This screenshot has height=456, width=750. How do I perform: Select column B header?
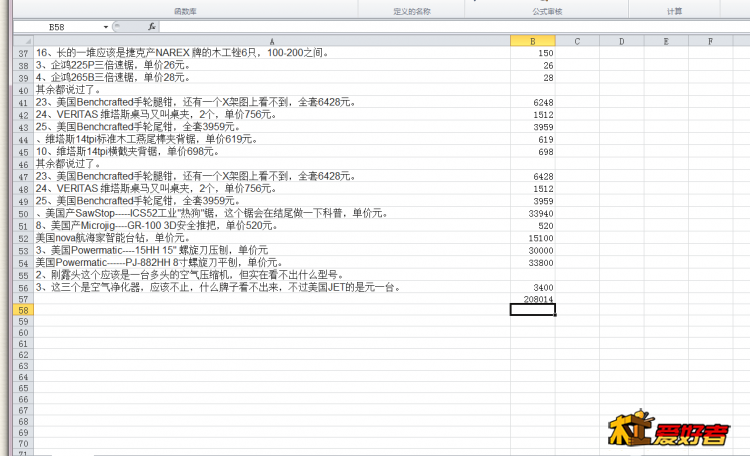click(x=532, y=41)
